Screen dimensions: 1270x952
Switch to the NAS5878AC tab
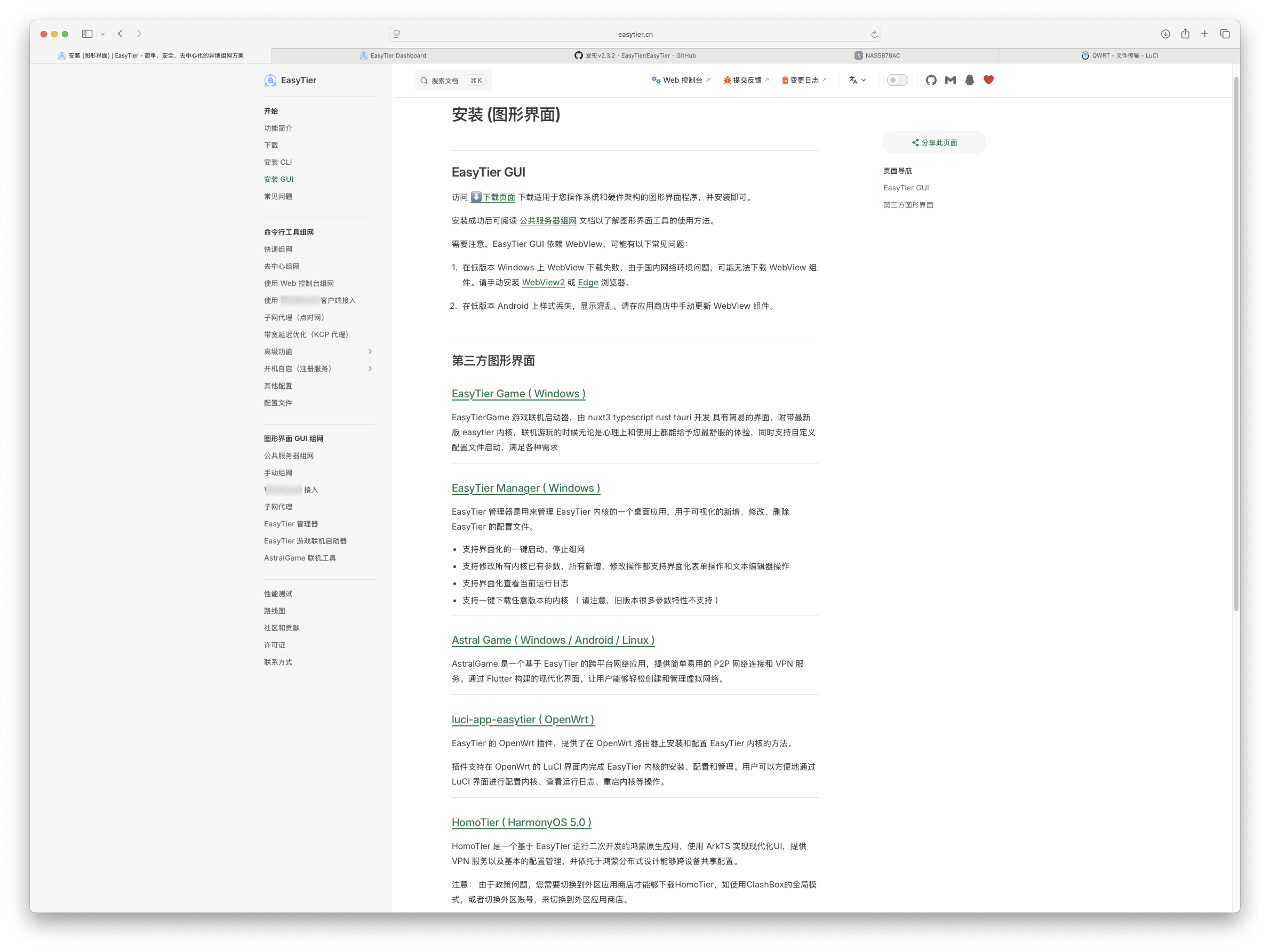877,55
